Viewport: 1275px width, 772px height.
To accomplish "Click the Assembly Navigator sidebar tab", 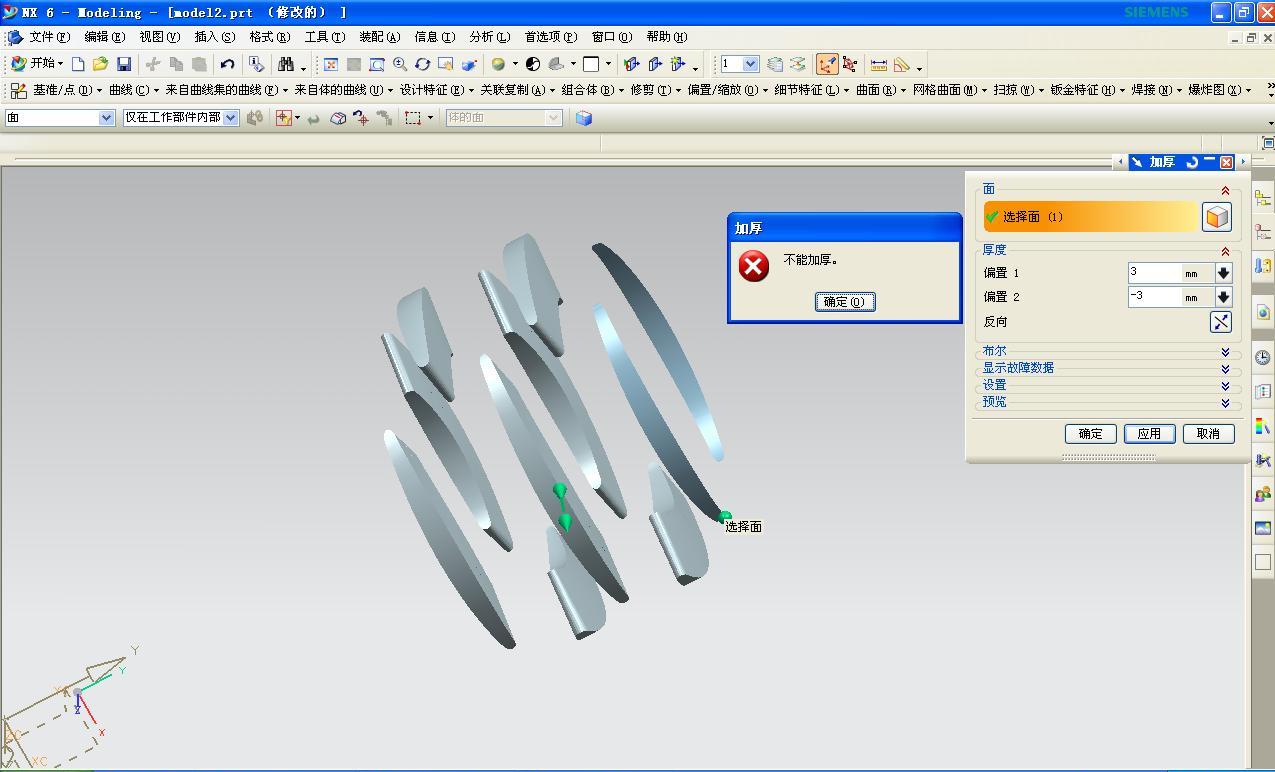I will (x=1263, y=198).
